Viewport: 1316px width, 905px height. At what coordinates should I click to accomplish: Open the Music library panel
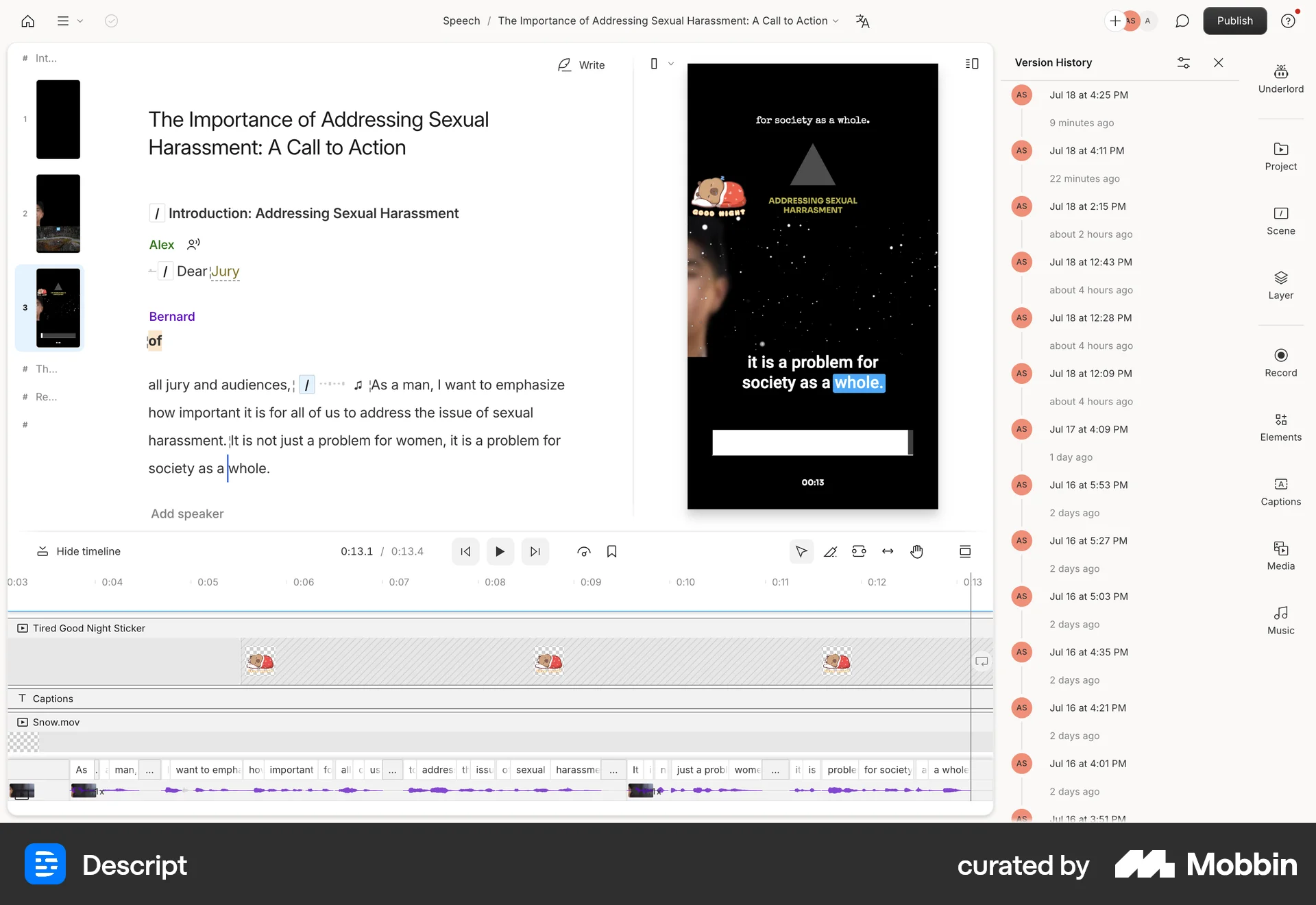(1280, 619)
